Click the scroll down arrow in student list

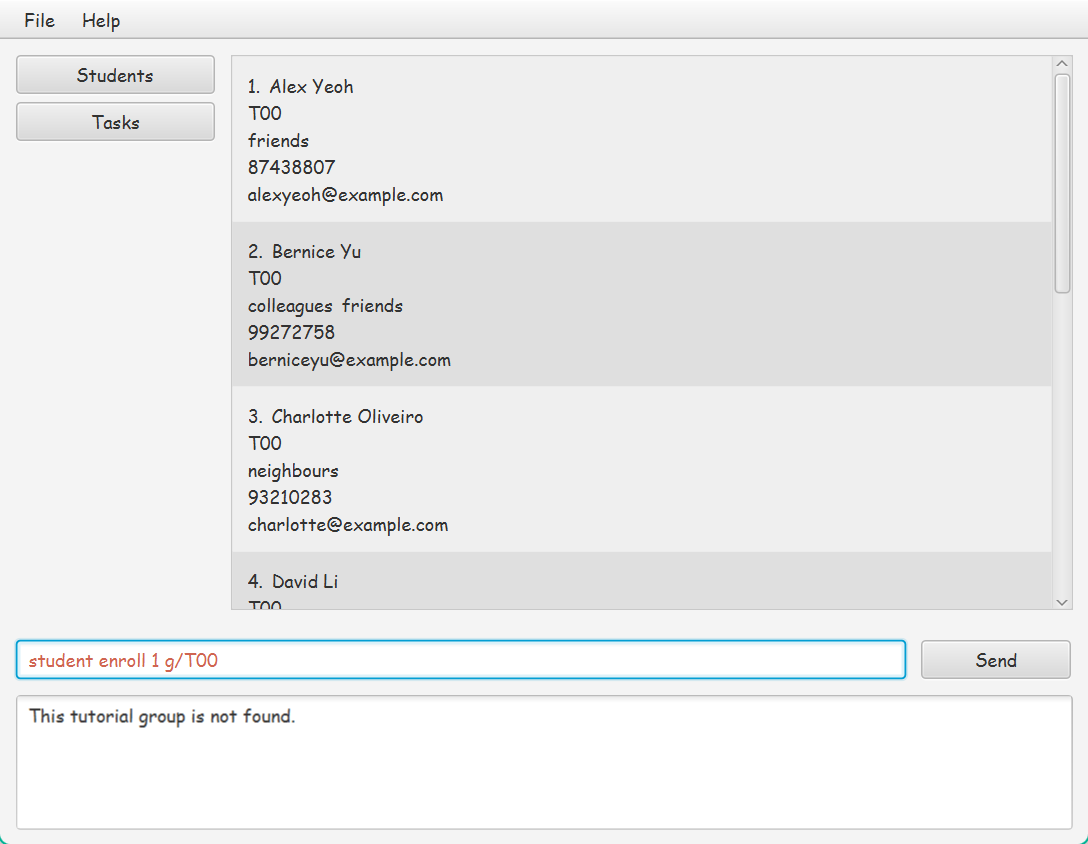pyautogui.click(x=1062, y=602)
